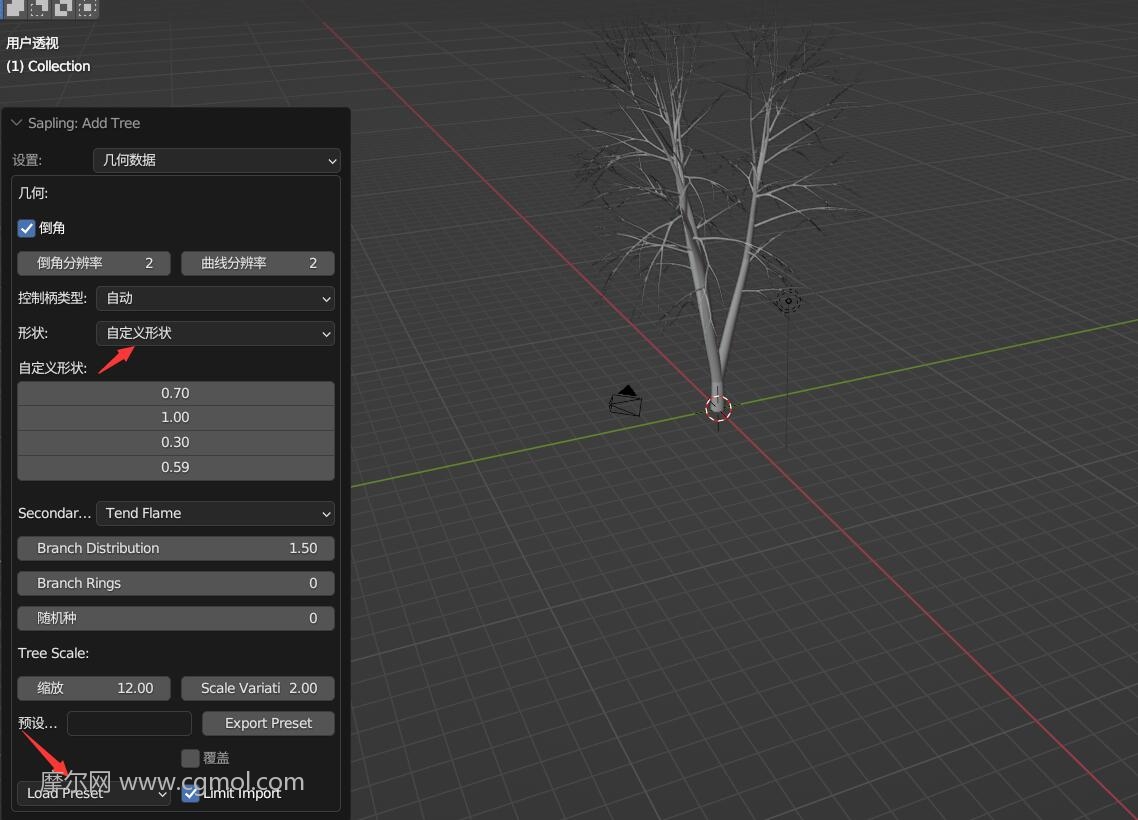This screenshot has height=820, width=1138.
Task: Open the 控制柄类型 dropdown set to 自动
Action: [x=215, y=298]
